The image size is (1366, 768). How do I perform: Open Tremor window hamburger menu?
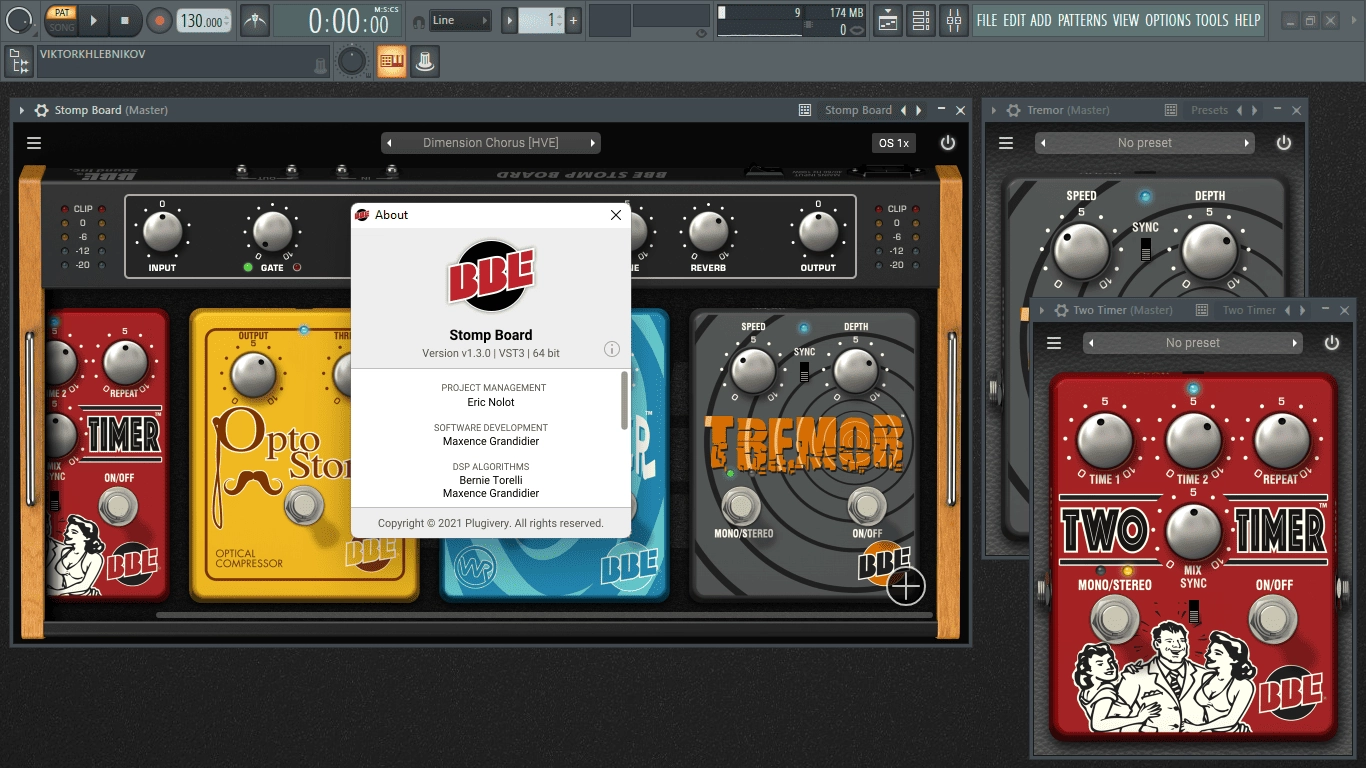(1006, 143)
